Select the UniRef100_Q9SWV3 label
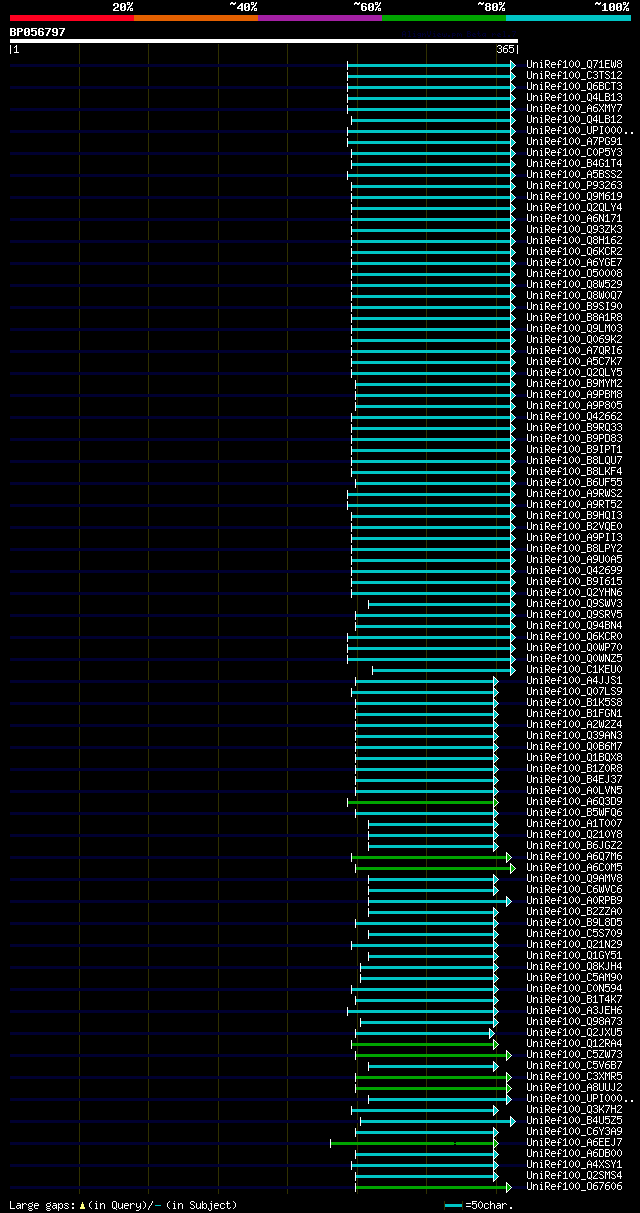This screenshot has height=1213, width=640. (x=574, y=603)
